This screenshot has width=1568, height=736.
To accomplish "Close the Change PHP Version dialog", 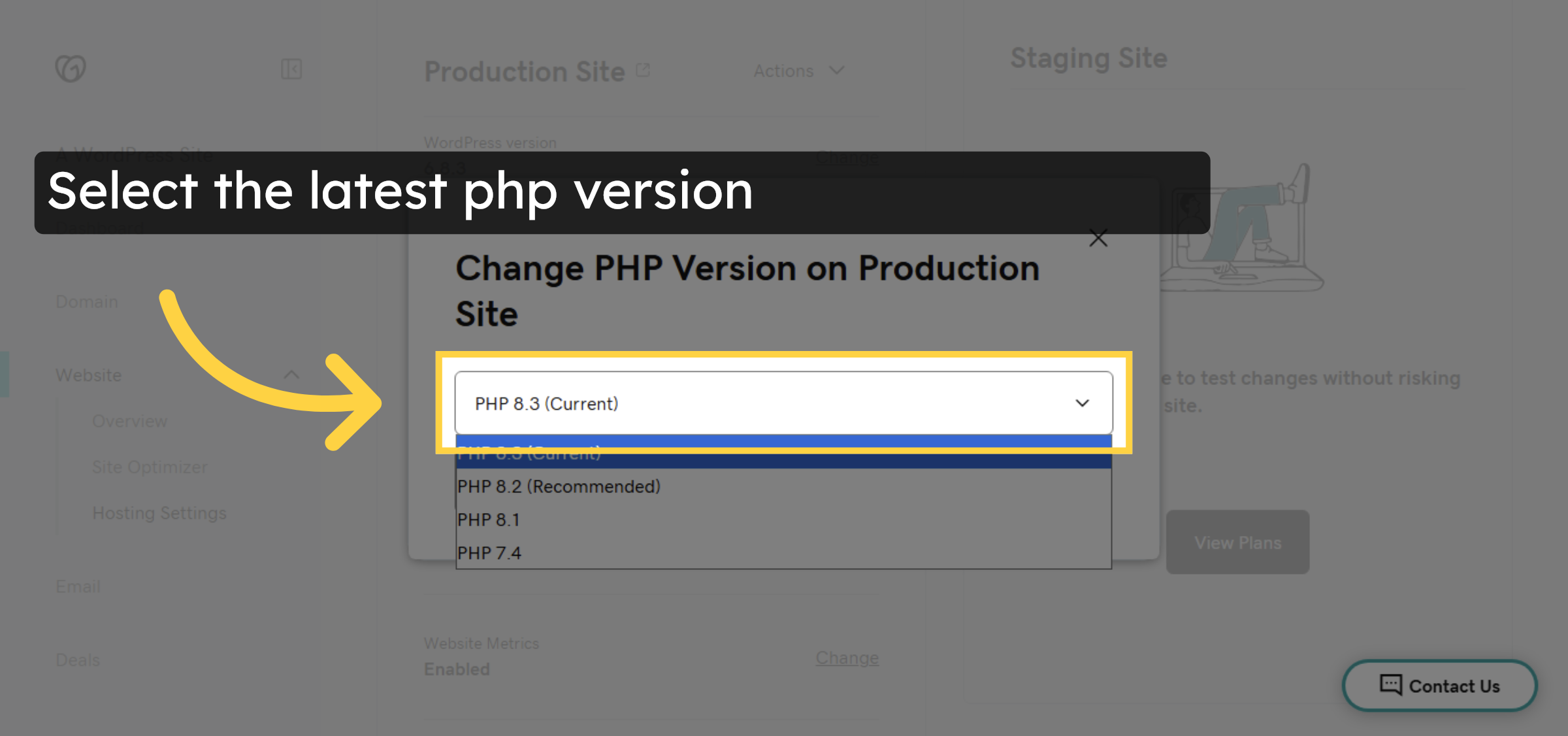I will (1098, 239).
